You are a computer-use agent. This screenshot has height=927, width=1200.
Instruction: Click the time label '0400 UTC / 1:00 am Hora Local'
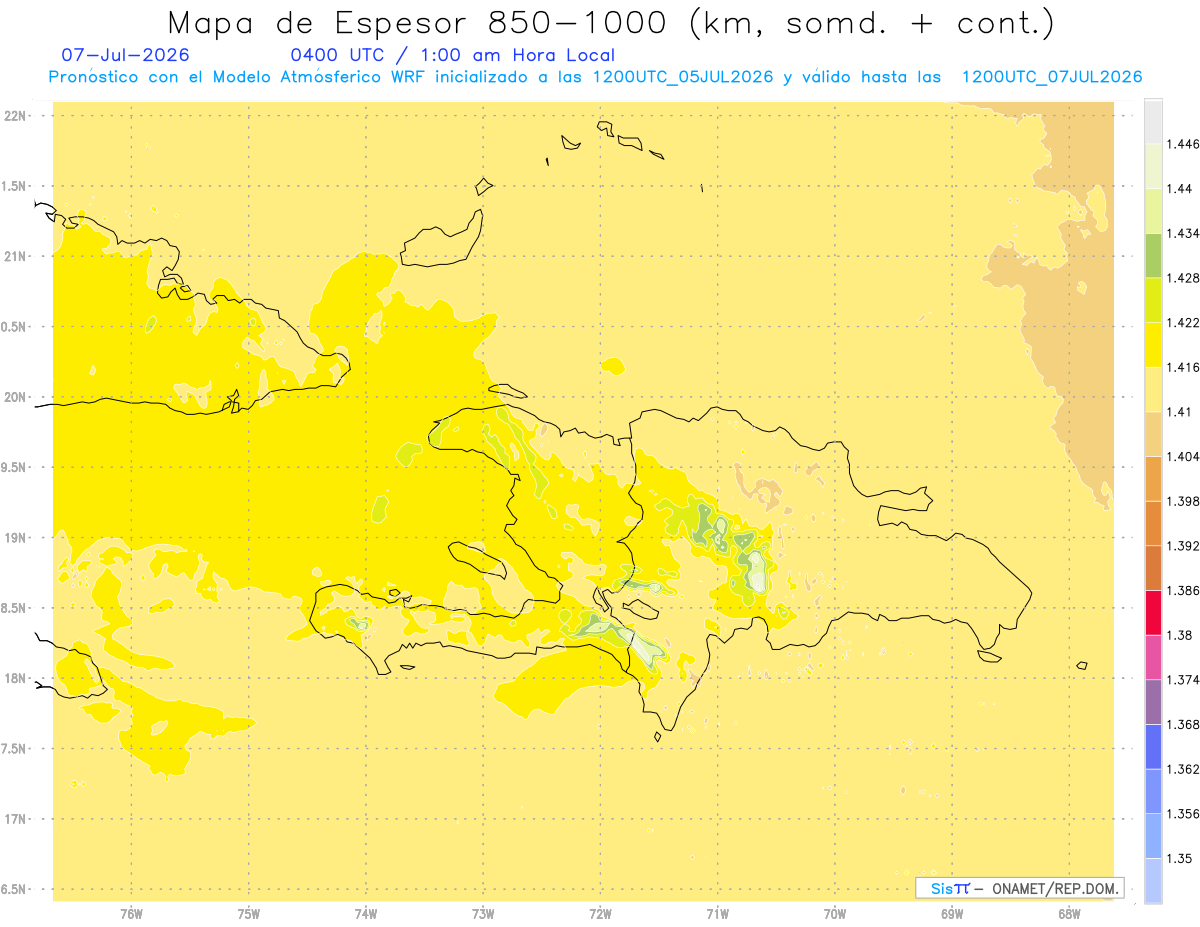(x=453, y=55)
